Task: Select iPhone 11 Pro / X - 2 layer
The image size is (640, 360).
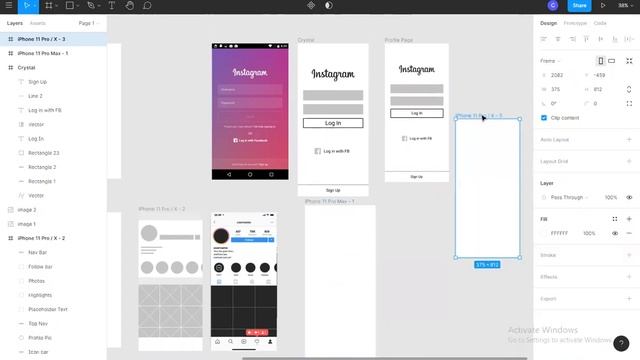Action: (x=53, y=238)
